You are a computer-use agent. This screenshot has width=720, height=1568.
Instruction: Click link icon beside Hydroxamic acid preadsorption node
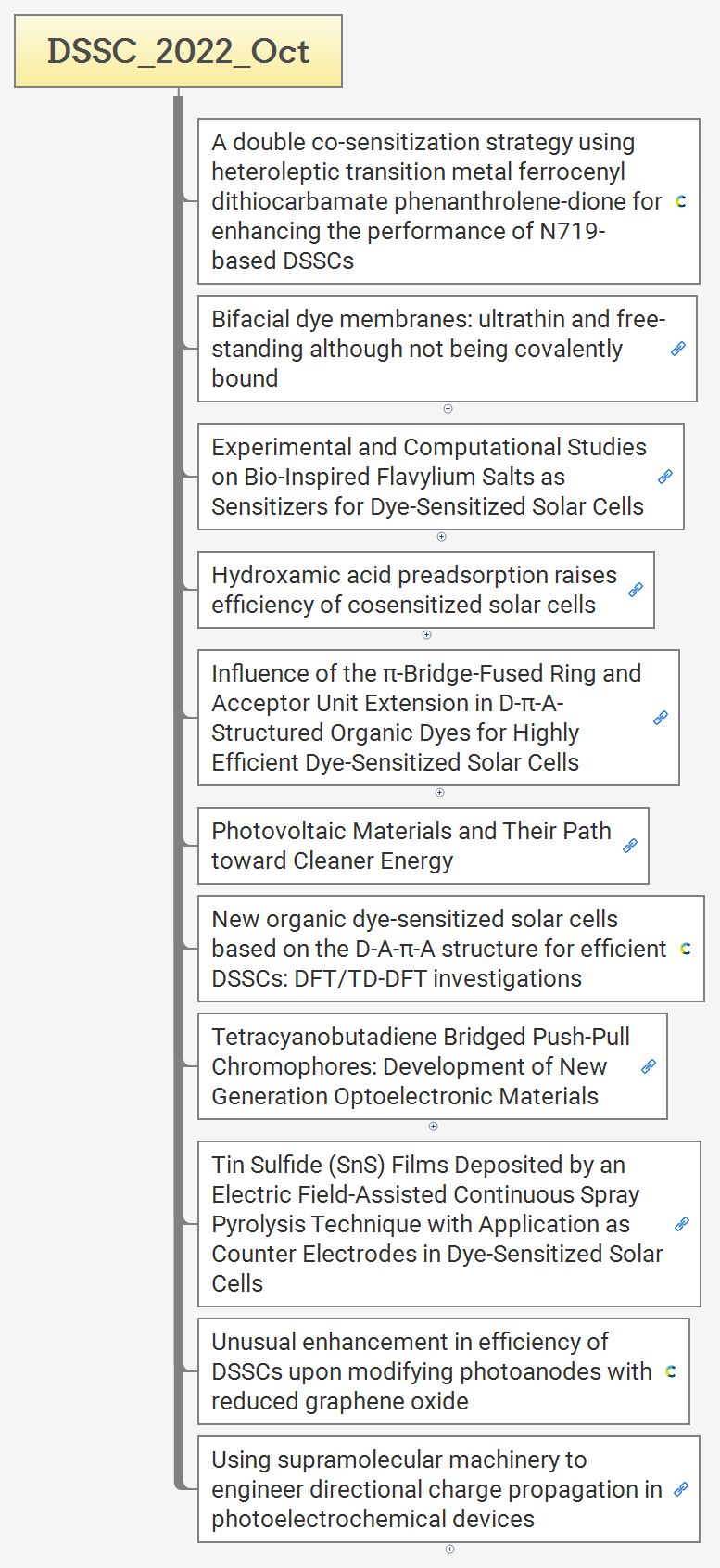coord(636,590)
